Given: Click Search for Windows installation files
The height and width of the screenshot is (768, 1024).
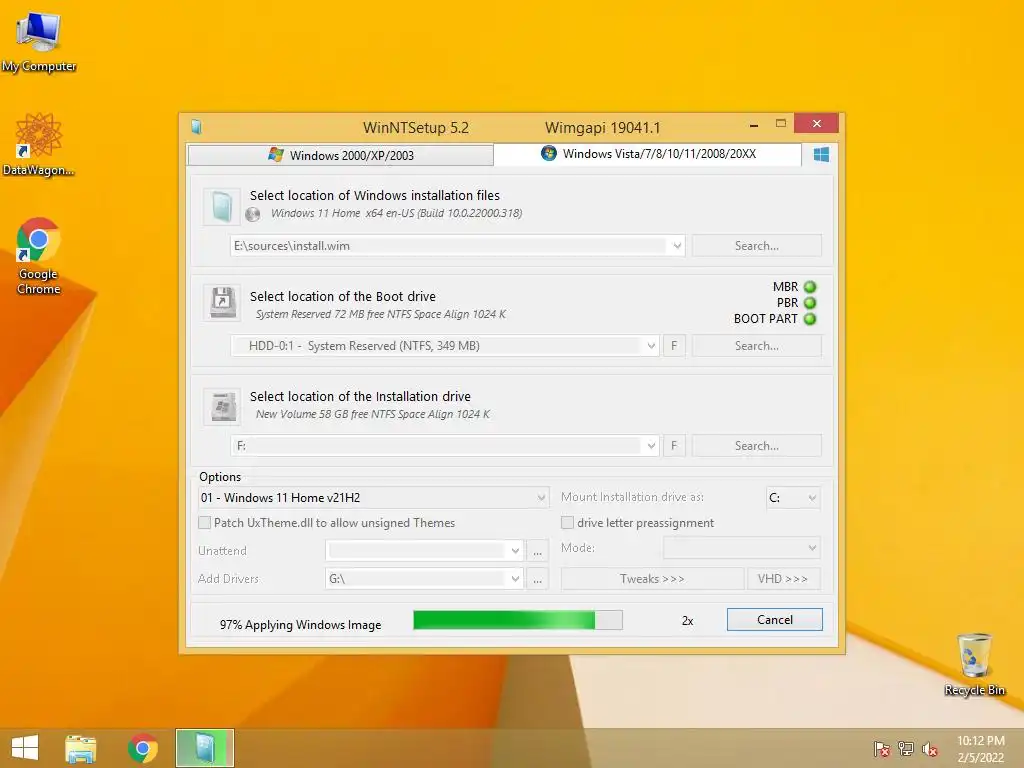Looking at the screenshot, I should (x=756, y=246).
